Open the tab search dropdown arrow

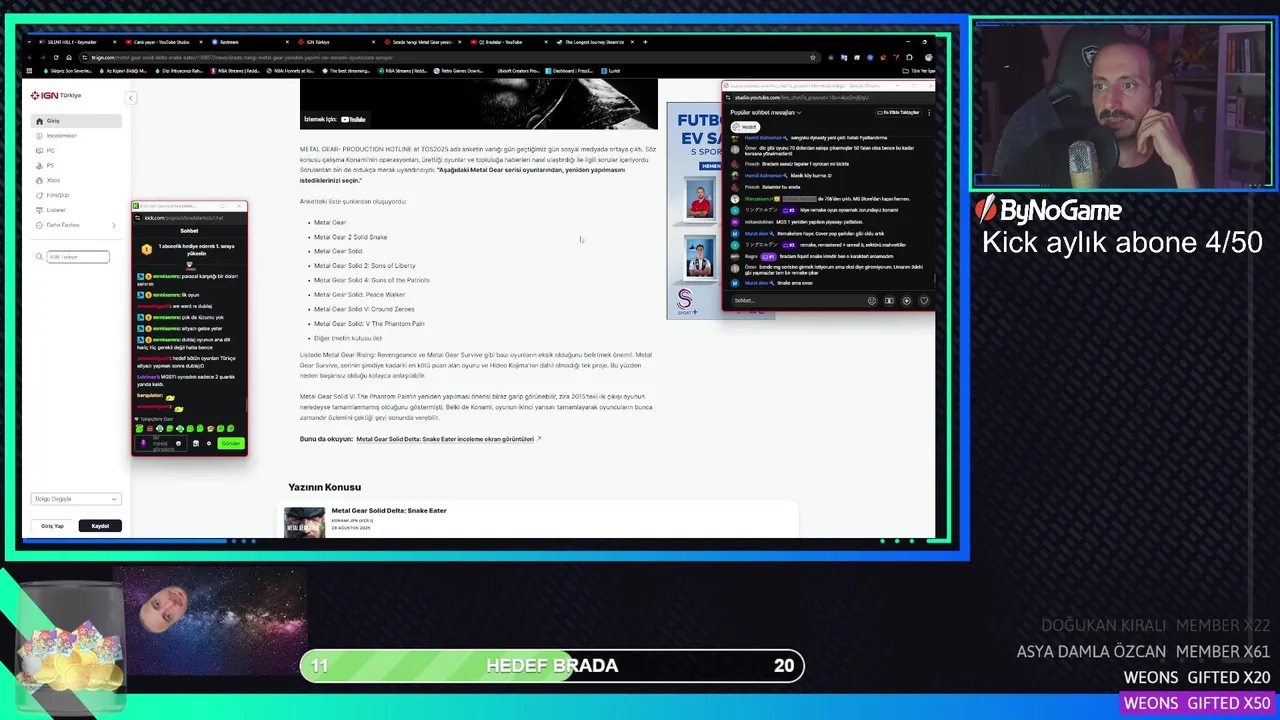pyautogui.click(x=29, y=42)
